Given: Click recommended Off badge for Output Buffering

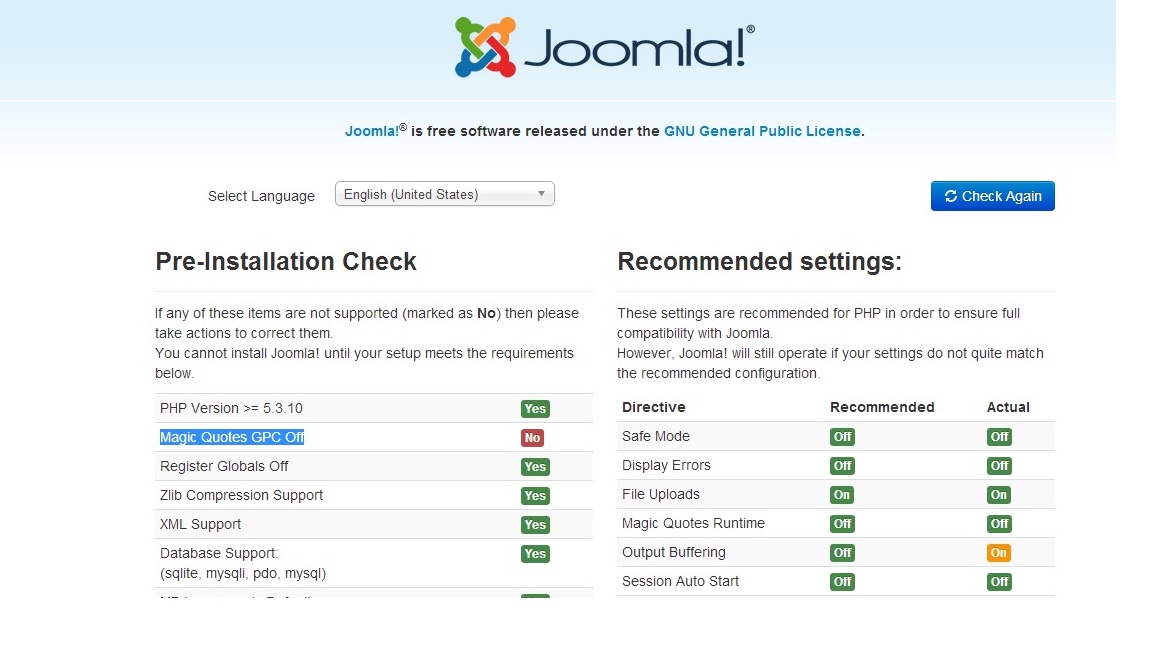Looking at the screenshot, I should coord(842,552).
